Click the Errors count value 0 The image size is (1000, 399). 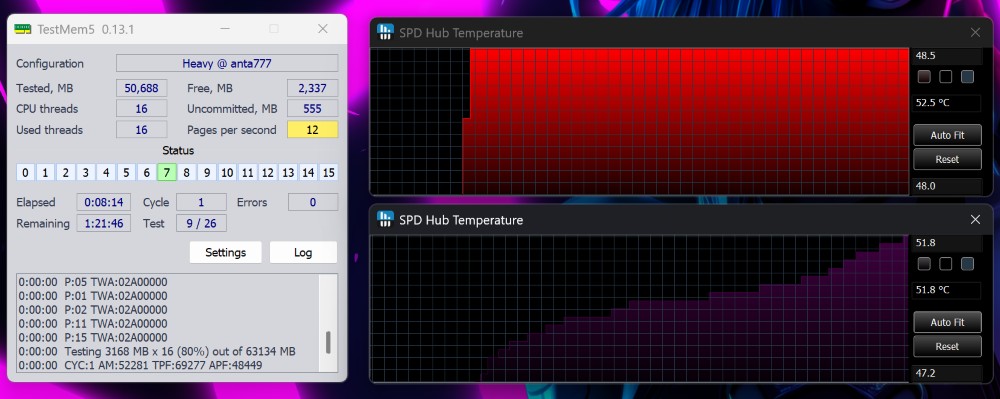click(x=313, y=202)
